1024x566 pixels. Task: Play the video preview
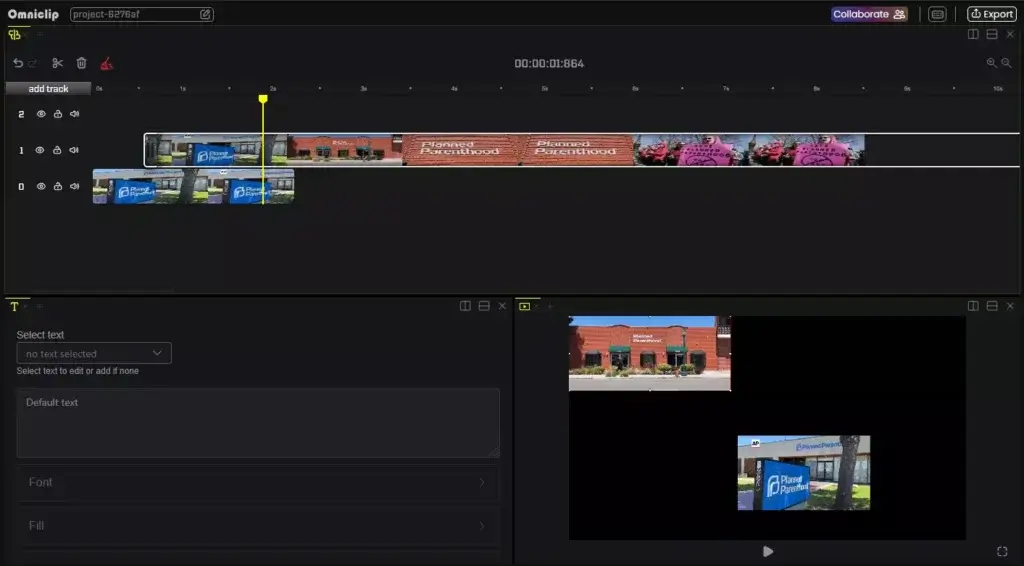point(768,552)
